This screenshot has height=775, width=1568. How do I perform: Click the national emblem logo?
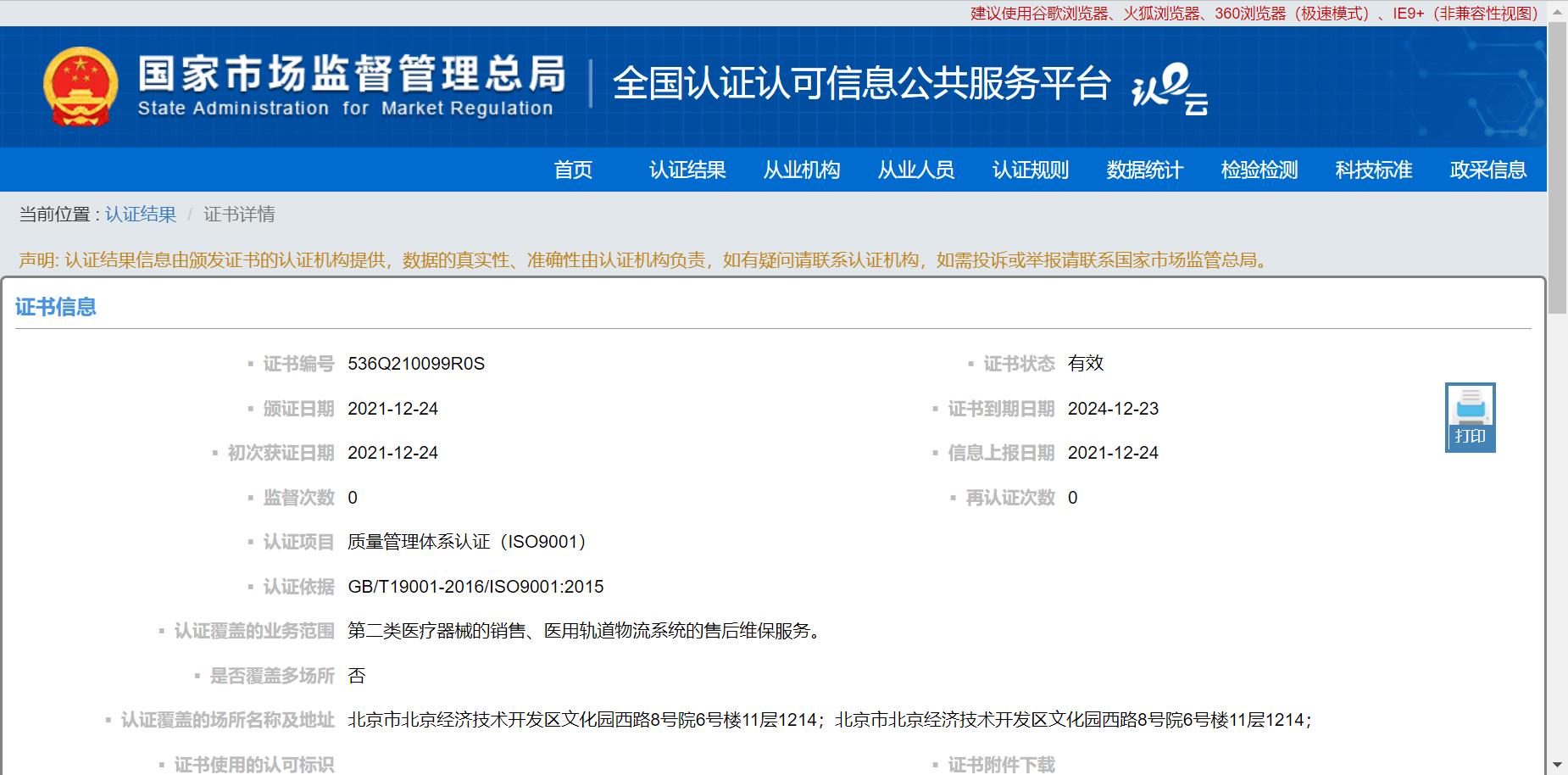coord(81,86)
